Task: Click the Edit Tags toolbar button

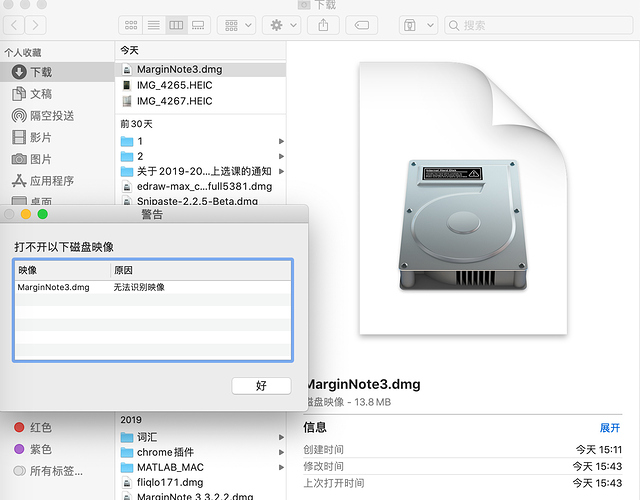Action: (362, 25)
